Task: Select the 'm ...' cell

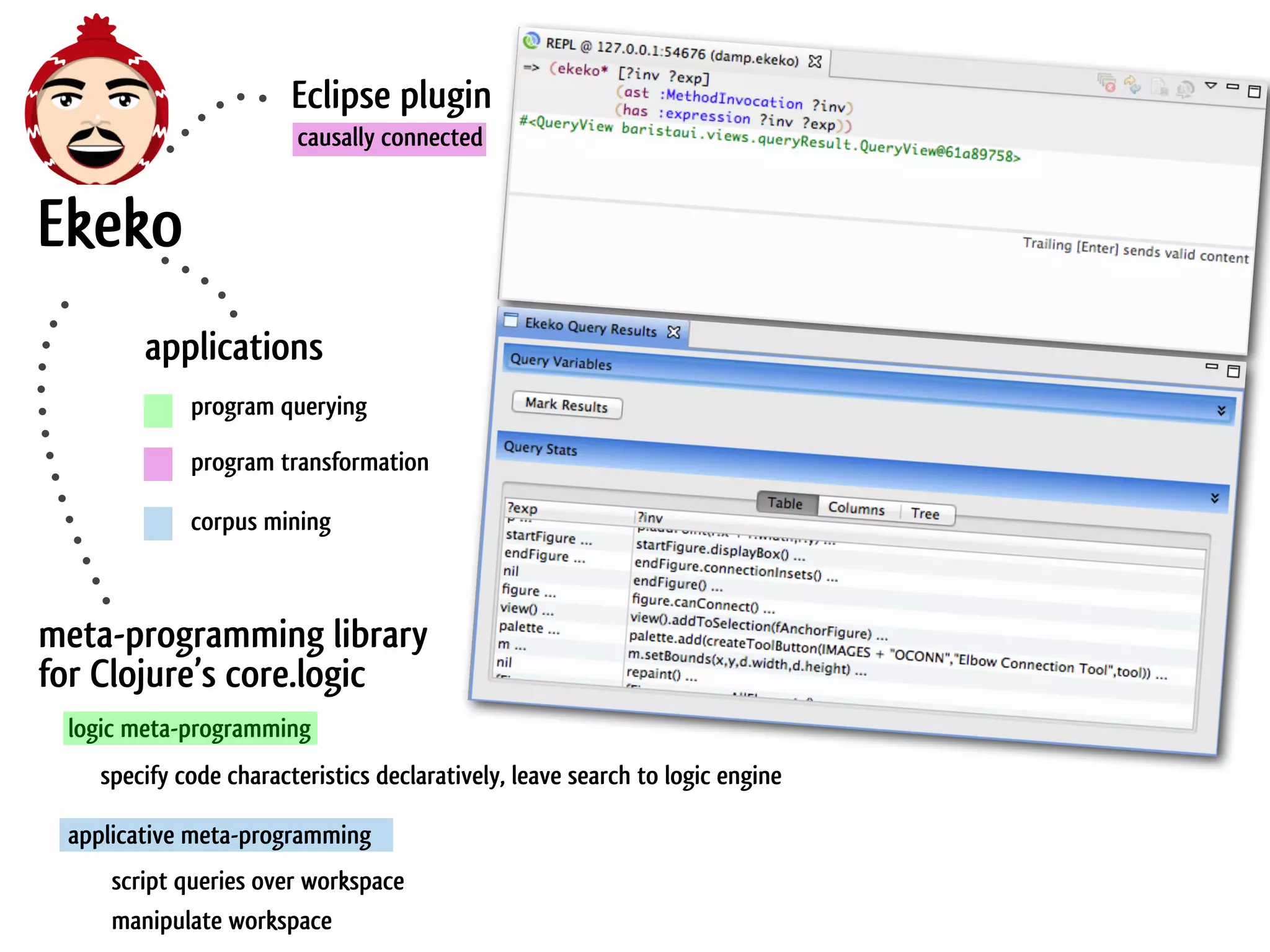Action: (x=512, y=645)
